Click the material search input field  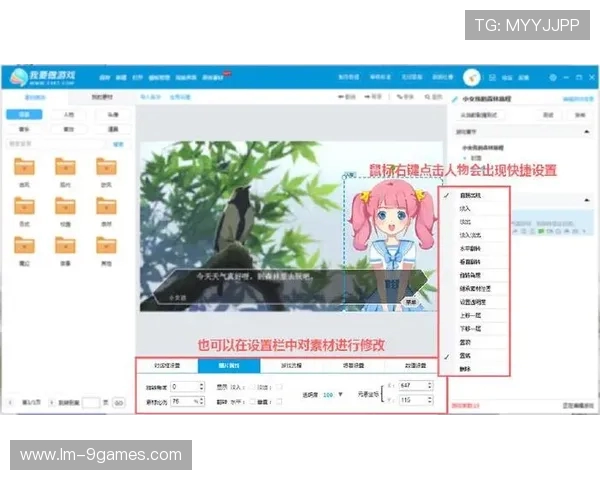tap(56, 144)
